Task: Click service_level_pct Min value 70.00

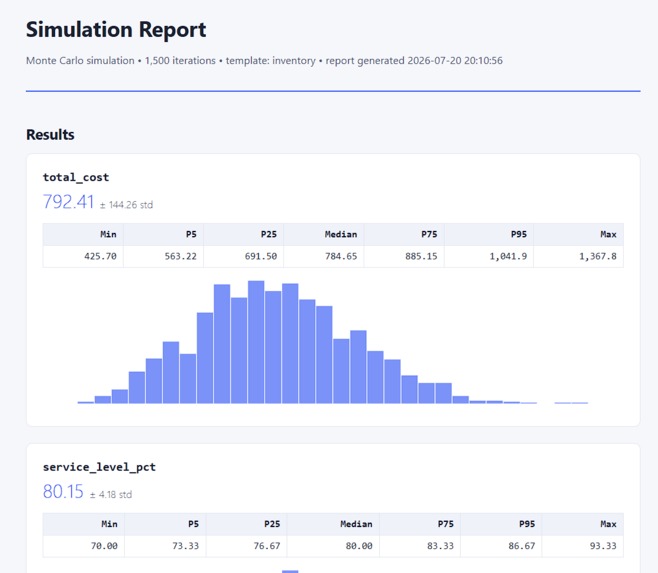Action: click(104, 546)
